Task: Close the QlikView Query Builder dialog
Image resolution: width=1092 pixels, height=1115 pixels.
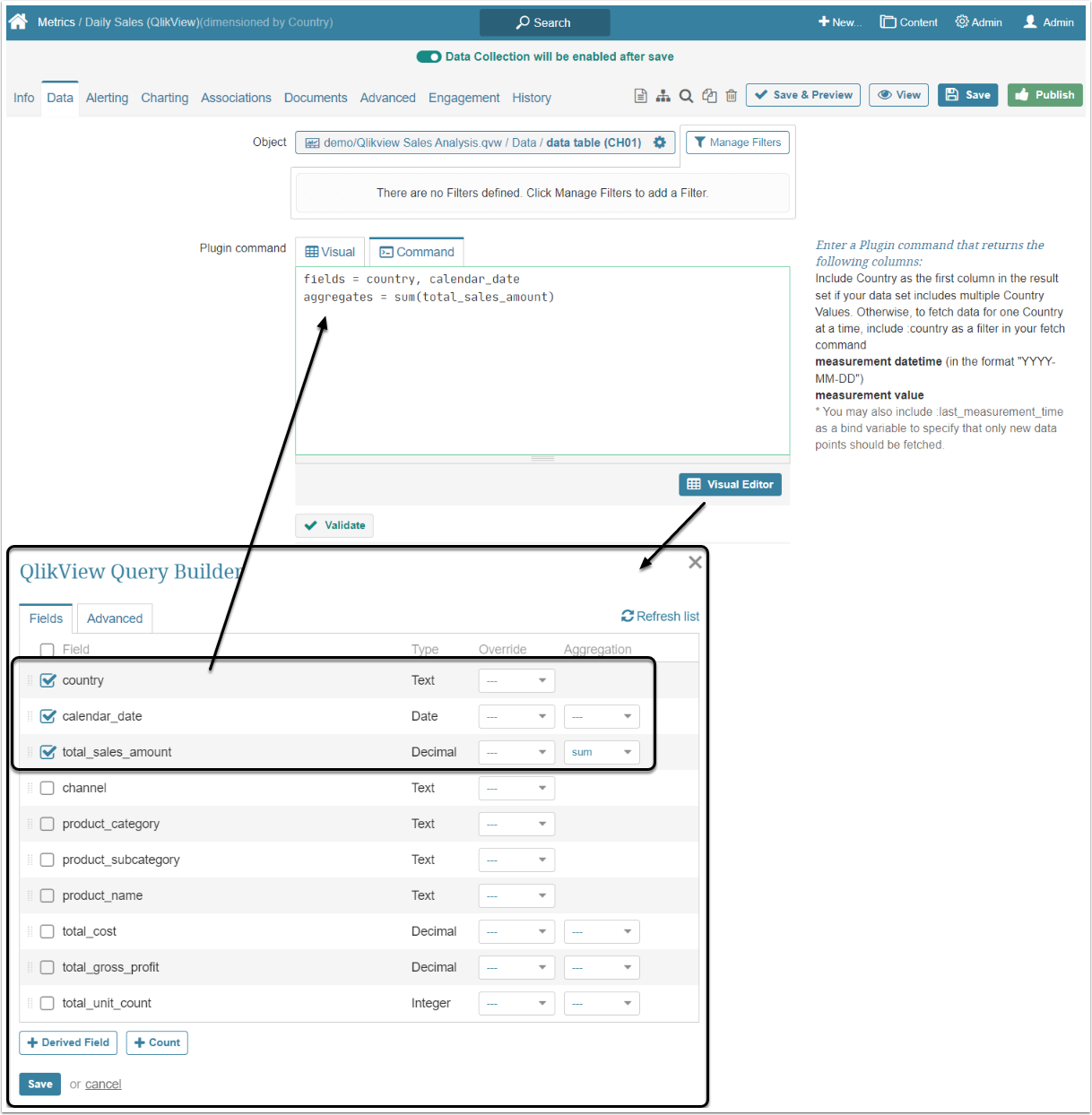Action: [x=695, y=562]
